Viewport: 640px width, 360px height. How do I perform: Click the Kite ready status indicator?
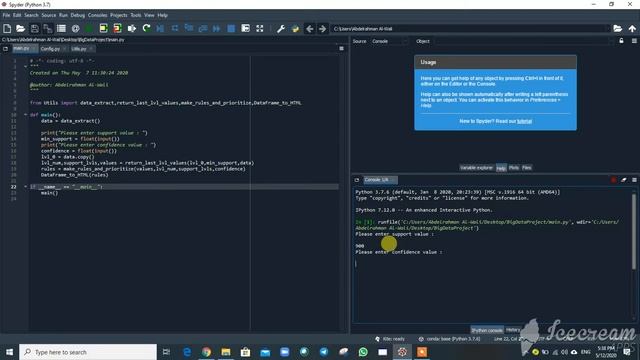tap(390, 339)
